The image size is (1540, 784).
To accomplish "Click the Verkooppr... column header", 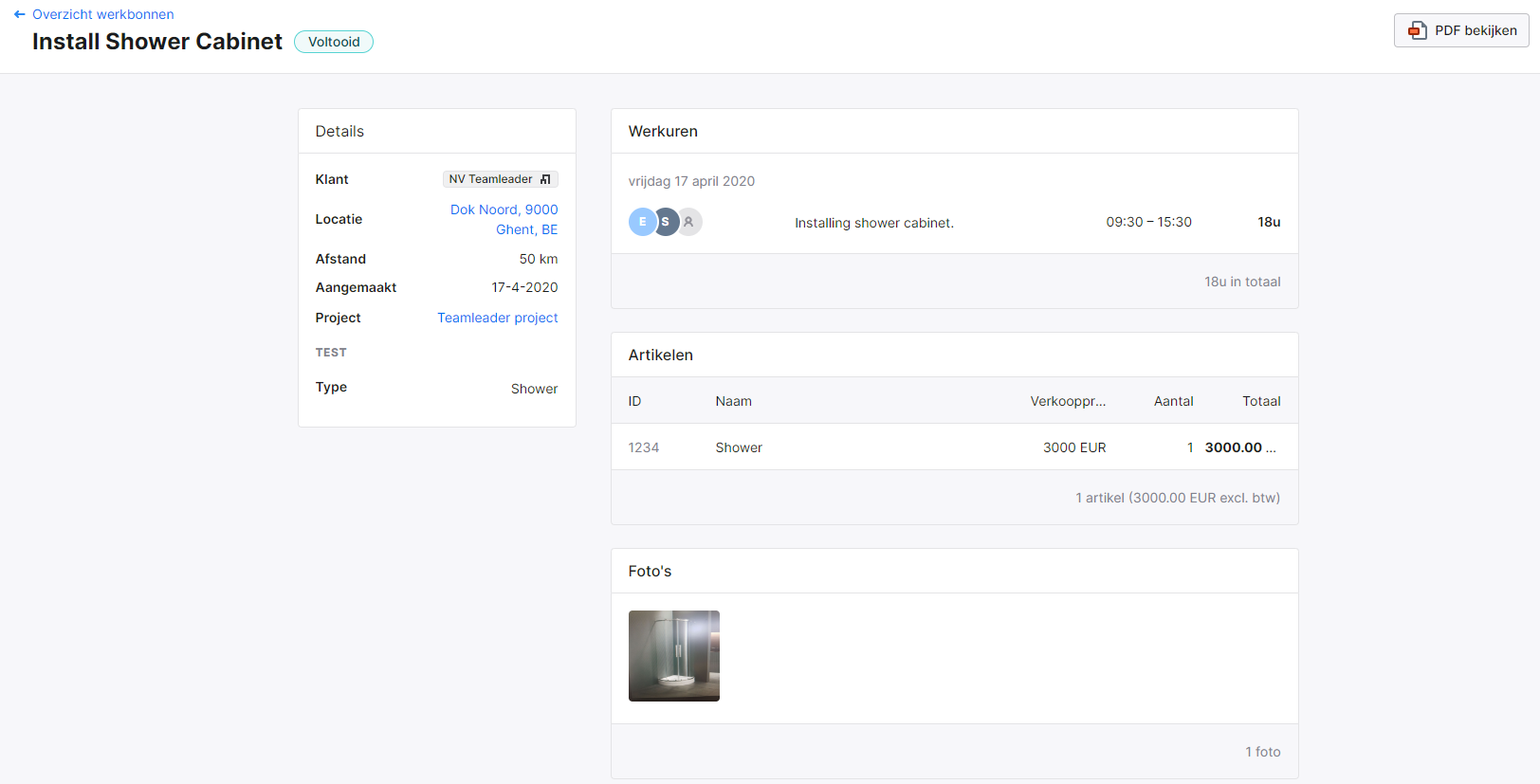I will tap(1068, 401).
